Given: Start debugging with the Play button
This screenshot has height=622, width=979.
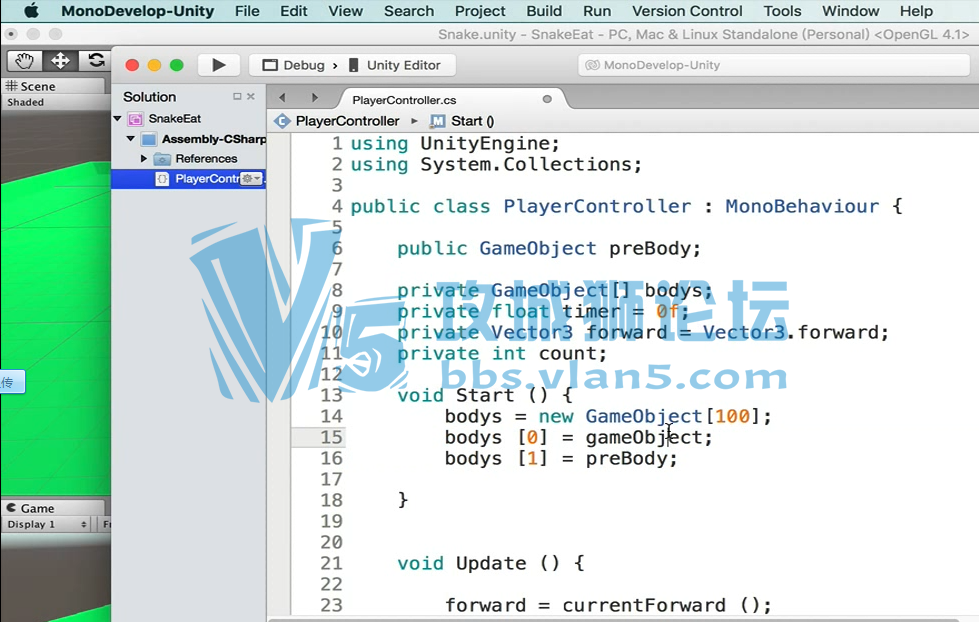Looking at the screenshot, I should 219,65.
